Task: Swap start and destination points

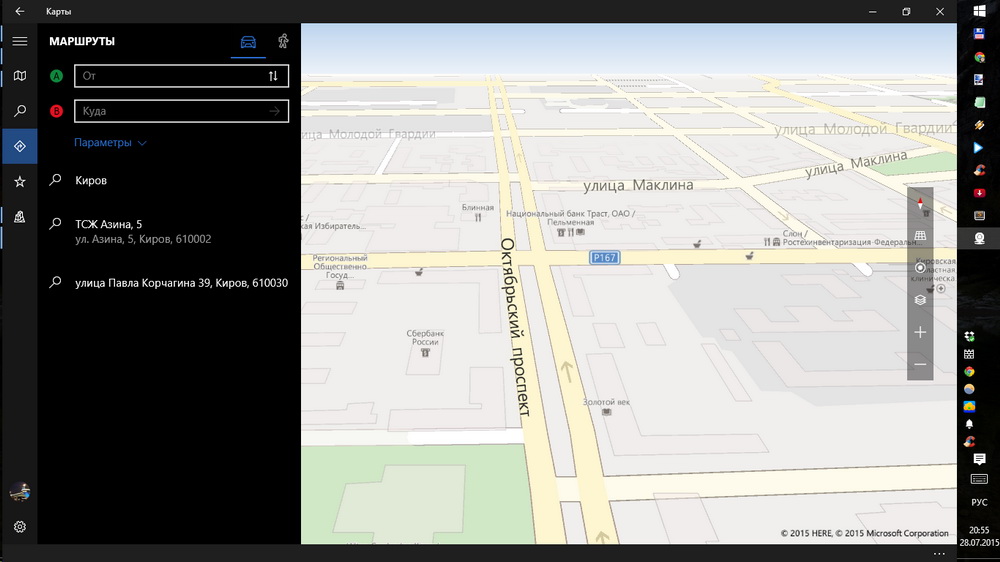Action: 273,76
